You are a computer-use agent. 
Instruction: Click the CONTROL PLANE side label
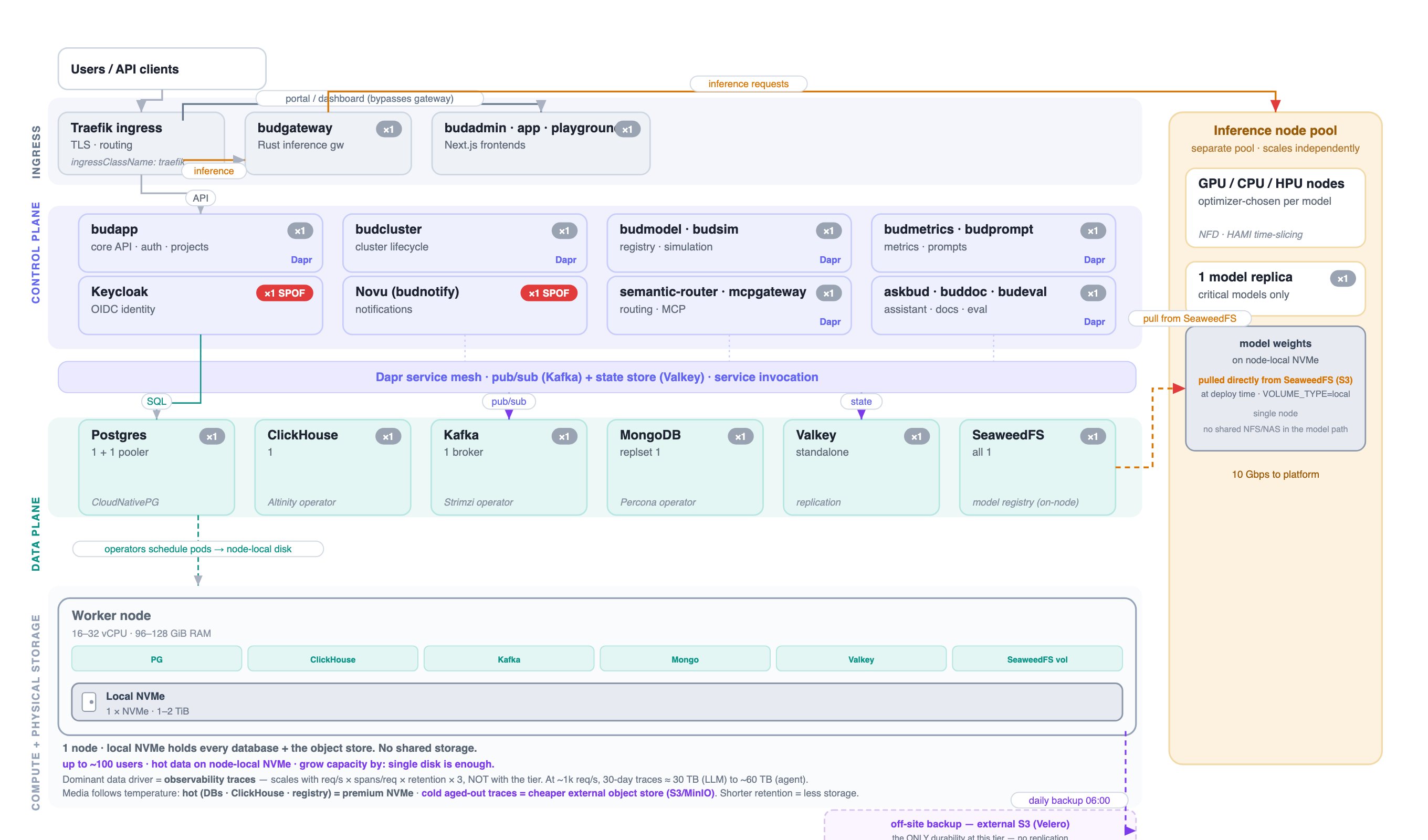(36, 253)
